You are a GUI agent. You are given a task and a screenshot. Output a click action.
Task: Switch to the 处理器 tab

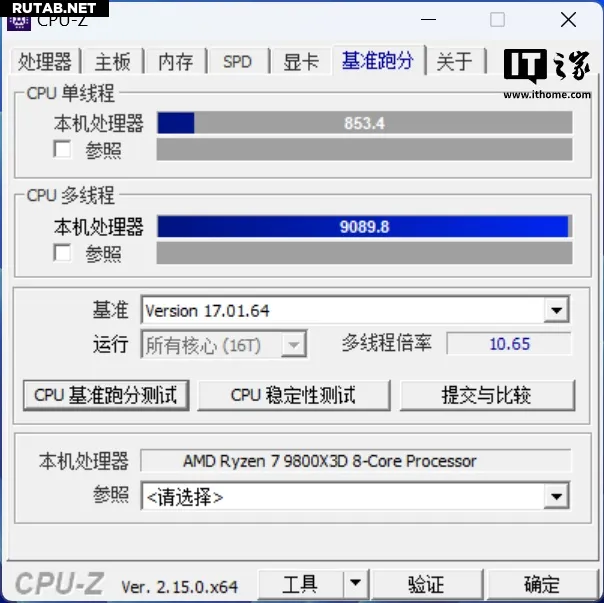tap(45, 62)
